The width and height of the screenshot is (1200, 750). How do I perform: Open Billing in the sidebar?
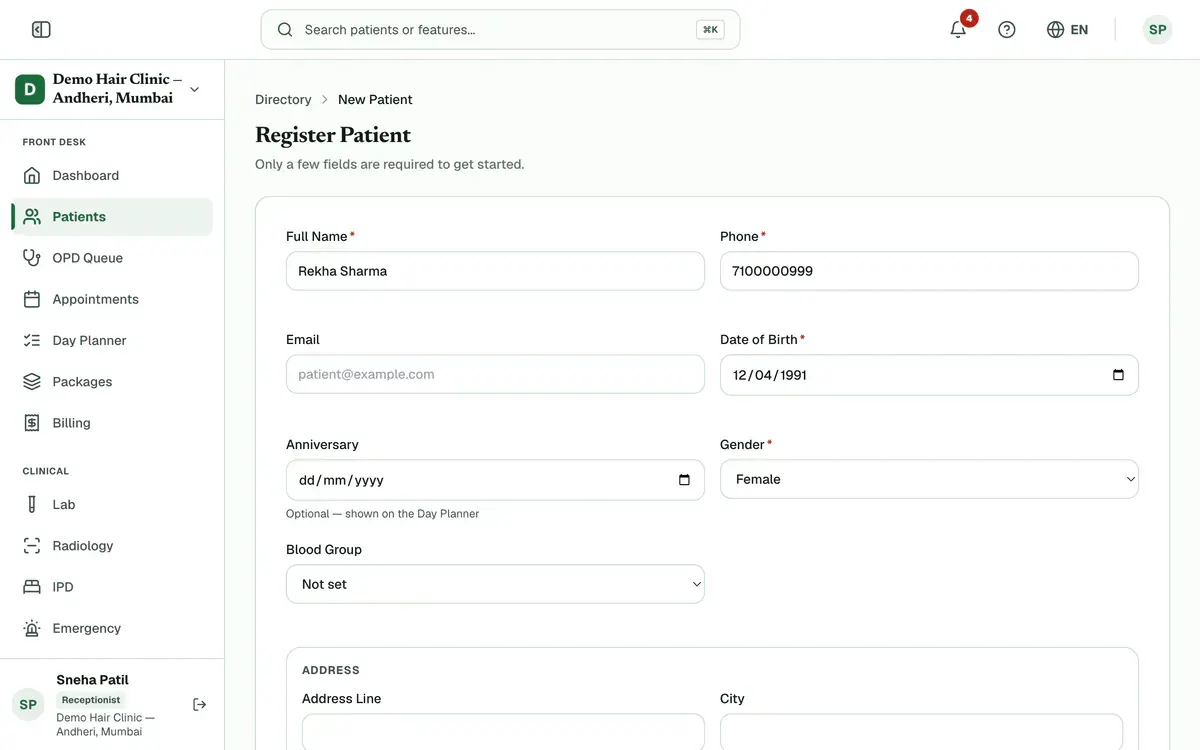coord(112,423)
